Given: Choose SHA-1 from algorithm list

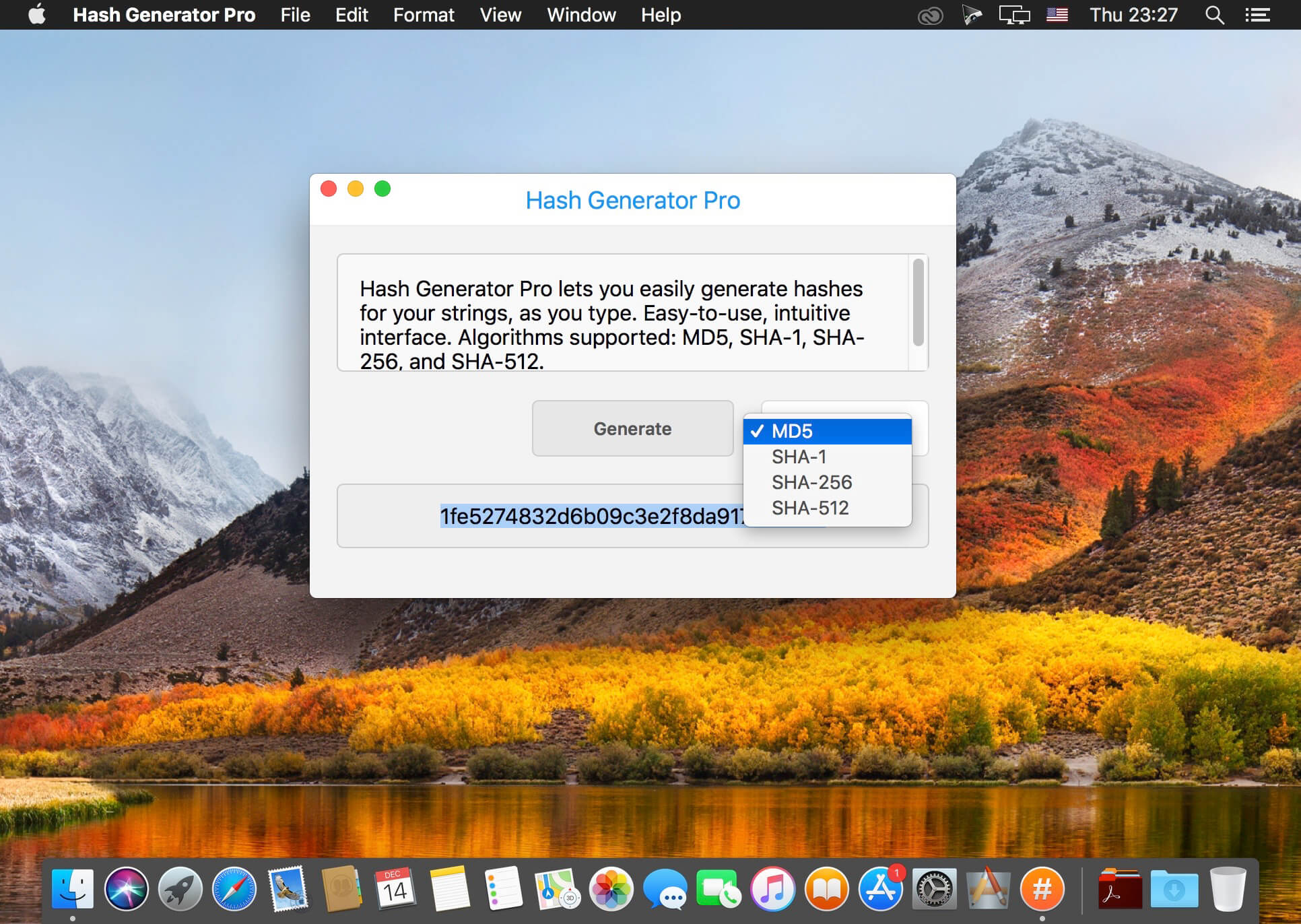Looking at the screenshot, I should point(828,457).
